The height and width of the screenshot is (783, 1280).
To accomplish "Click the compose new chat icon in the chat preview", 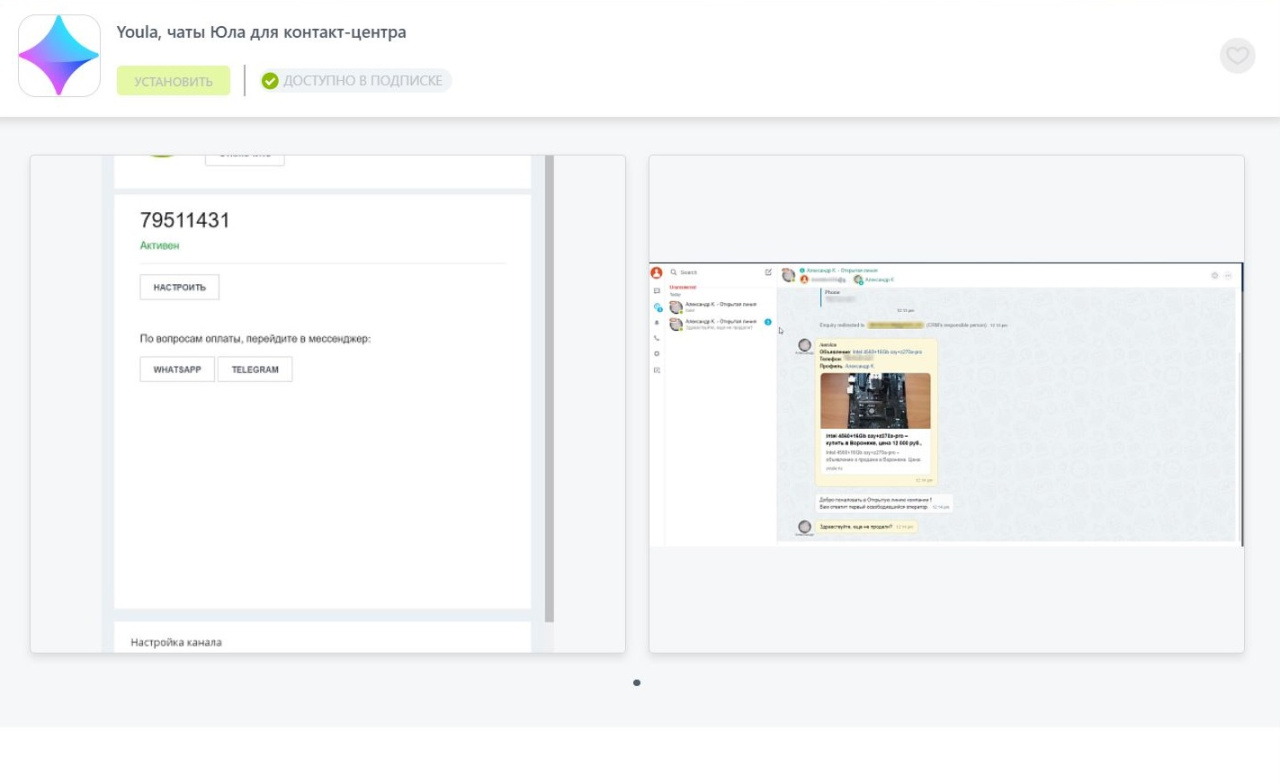I will (768, 272).
